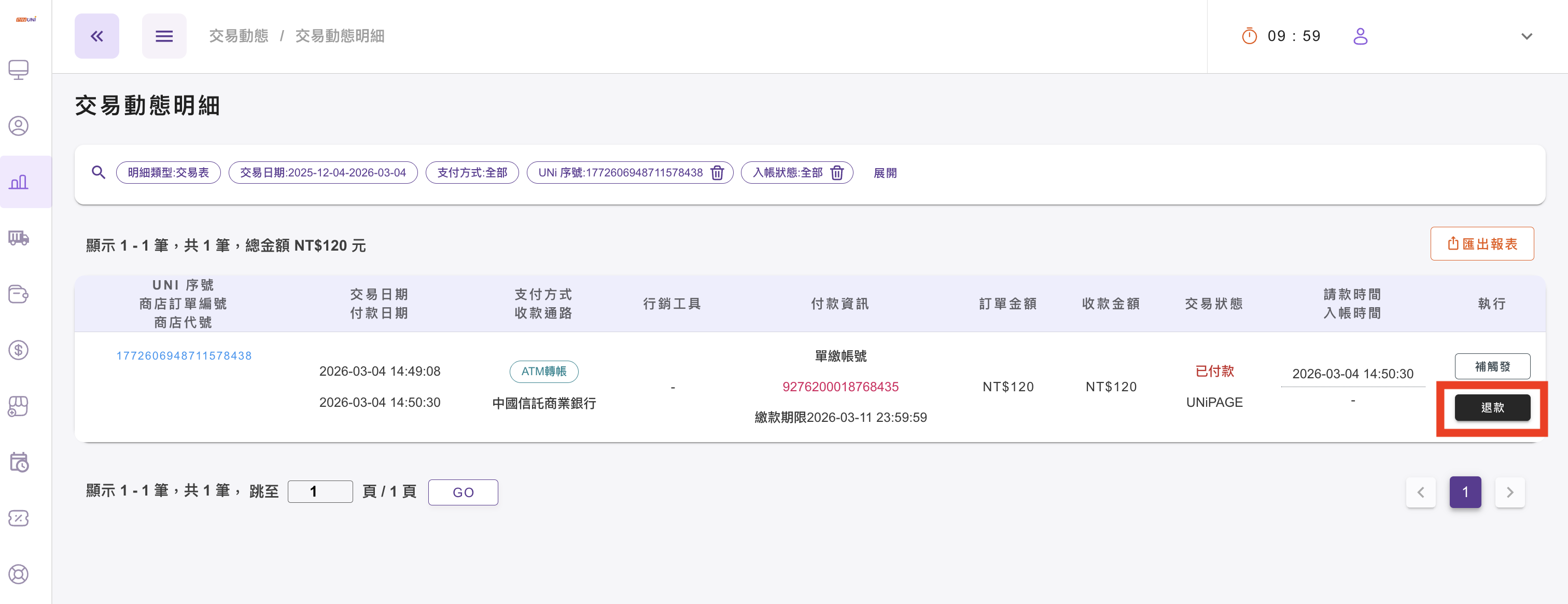Expand filters by clicking 展開
1568x604 pixels.
pyautogui.click(x=886, y=172)
